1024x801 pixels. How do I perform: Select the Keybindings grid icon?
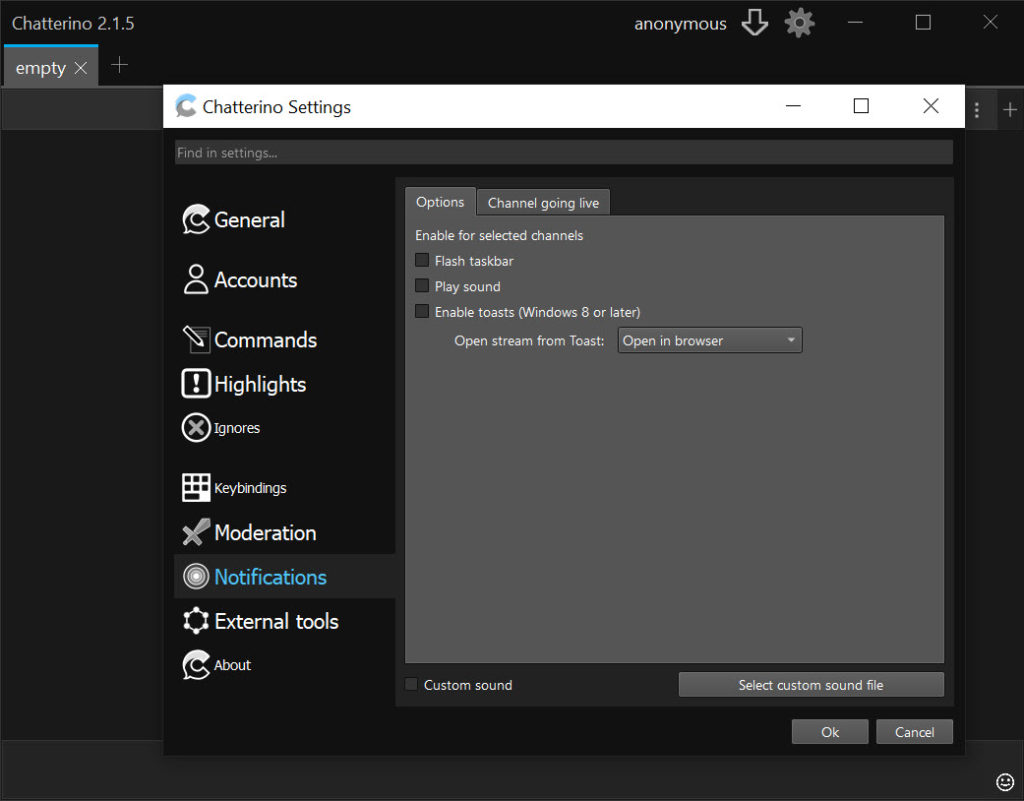coord(195,487)
